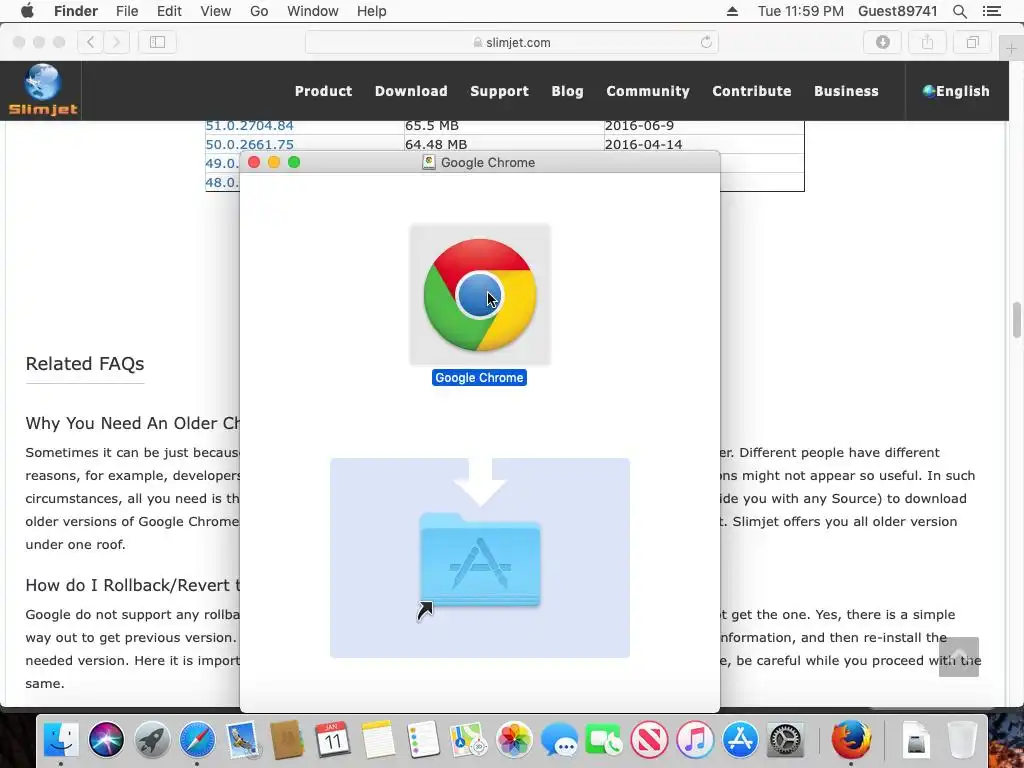Open version 51.0.2704.84 link
1024x768 pixels.
point(249,125)
